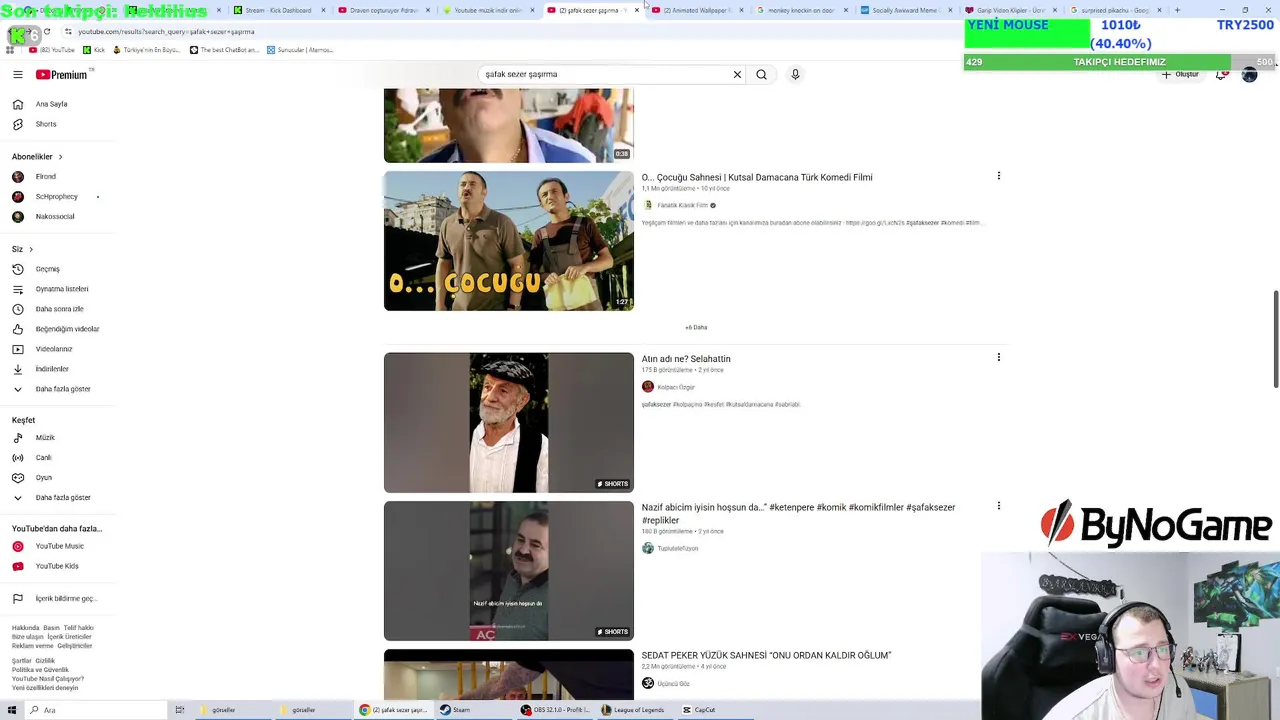Open League of Legends taskbar item

coord(633,710)
